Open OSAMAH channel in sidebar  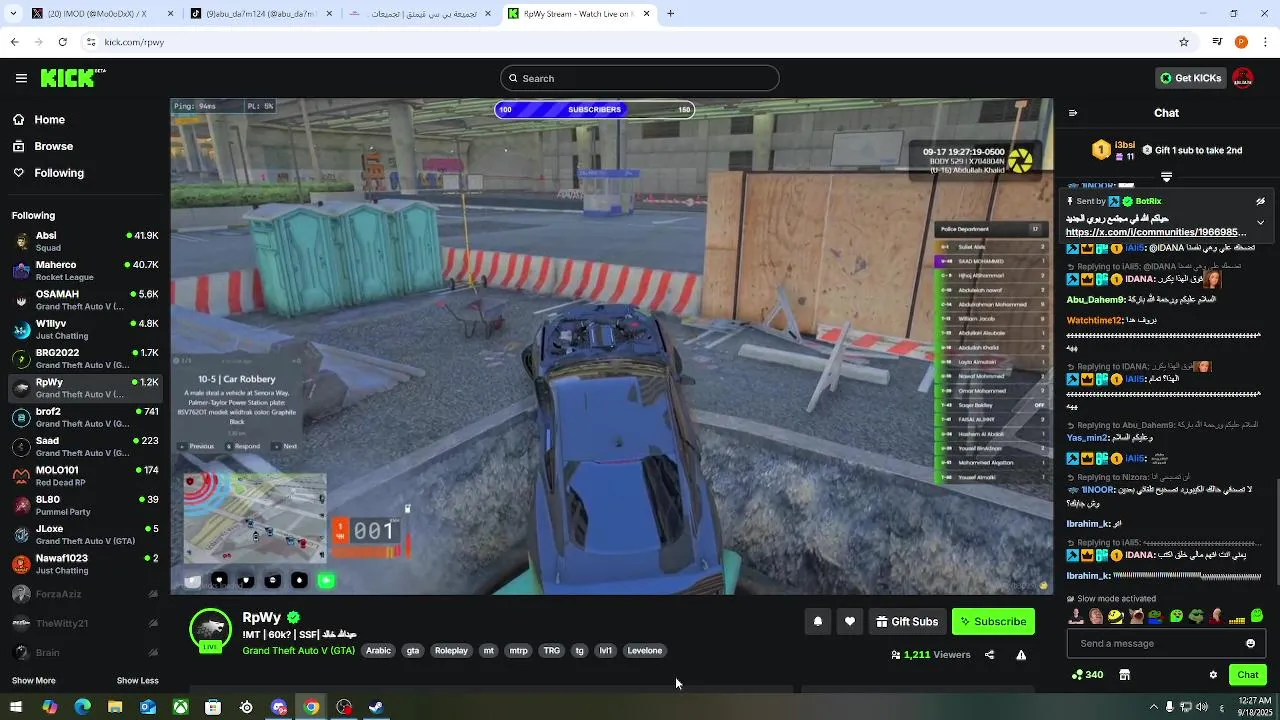[85, 300]
